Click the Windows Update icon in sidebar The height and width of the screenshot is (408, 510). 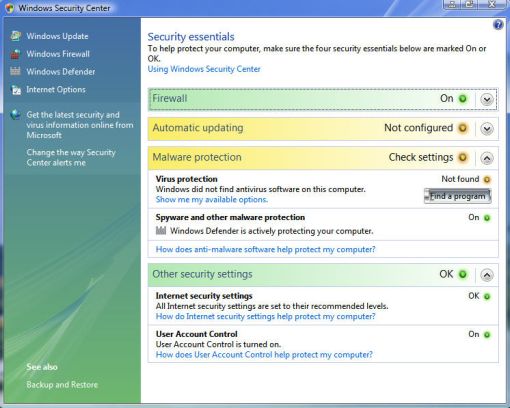click(x=15, y=36)
